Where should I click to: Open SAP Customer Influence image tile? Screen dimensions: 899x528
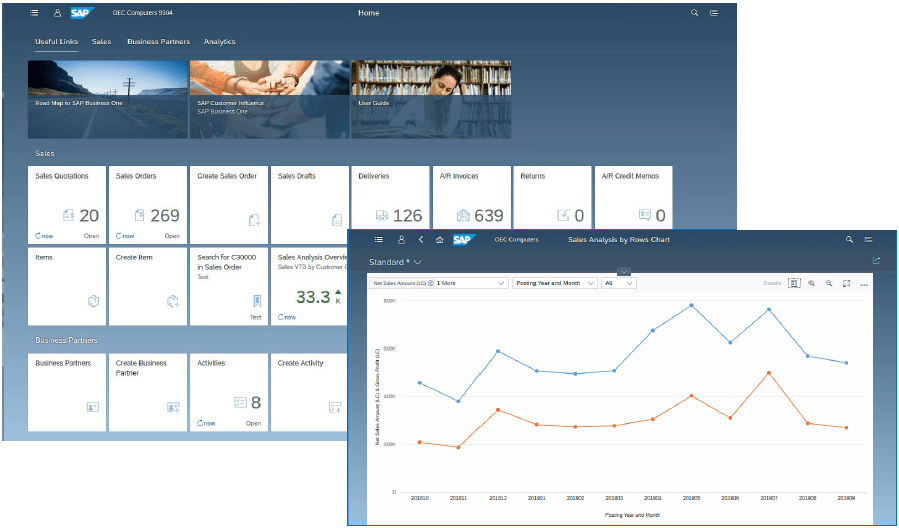269,100
